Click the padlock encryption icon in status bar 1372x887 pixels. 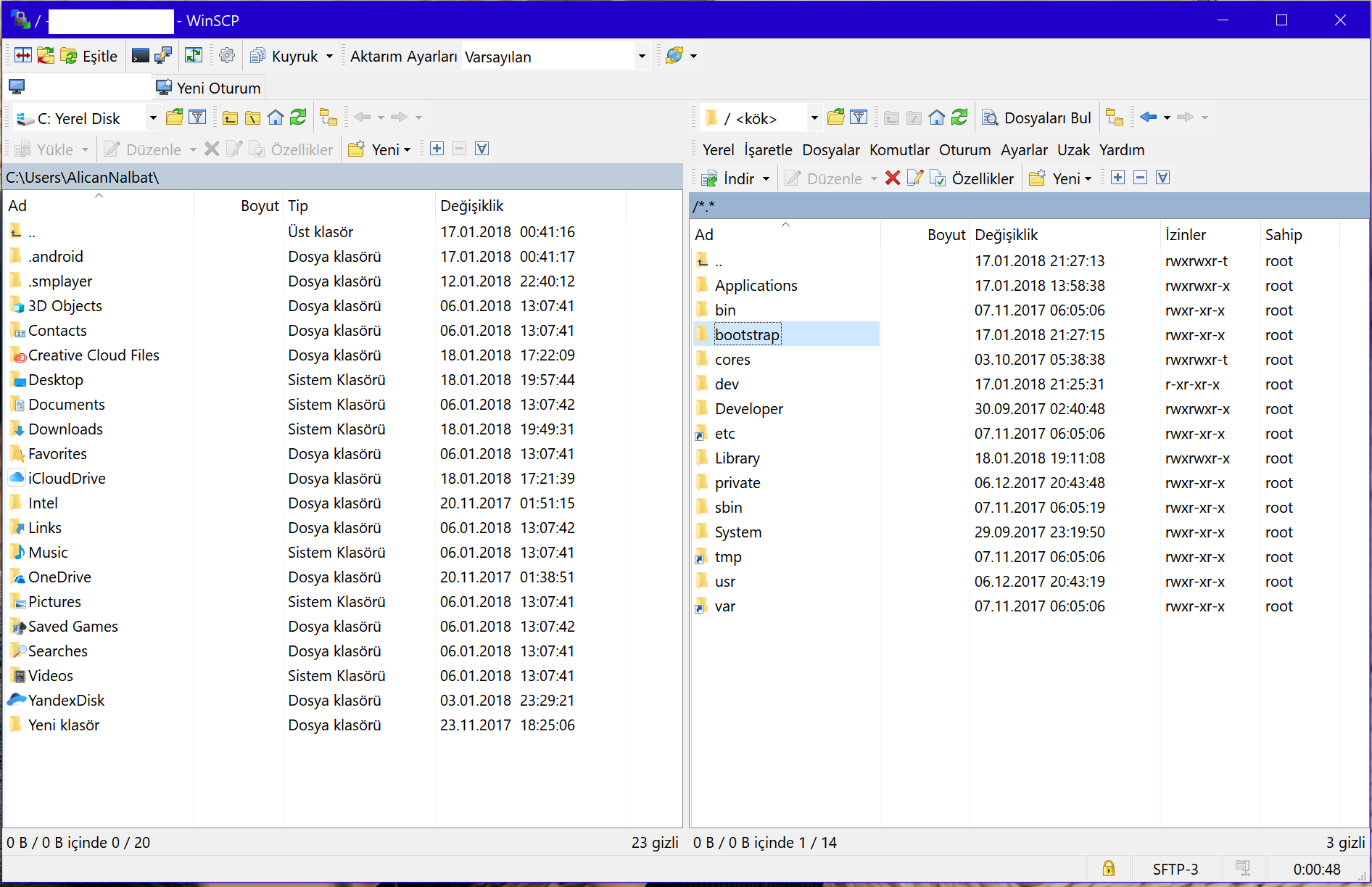click(1108, 868)
